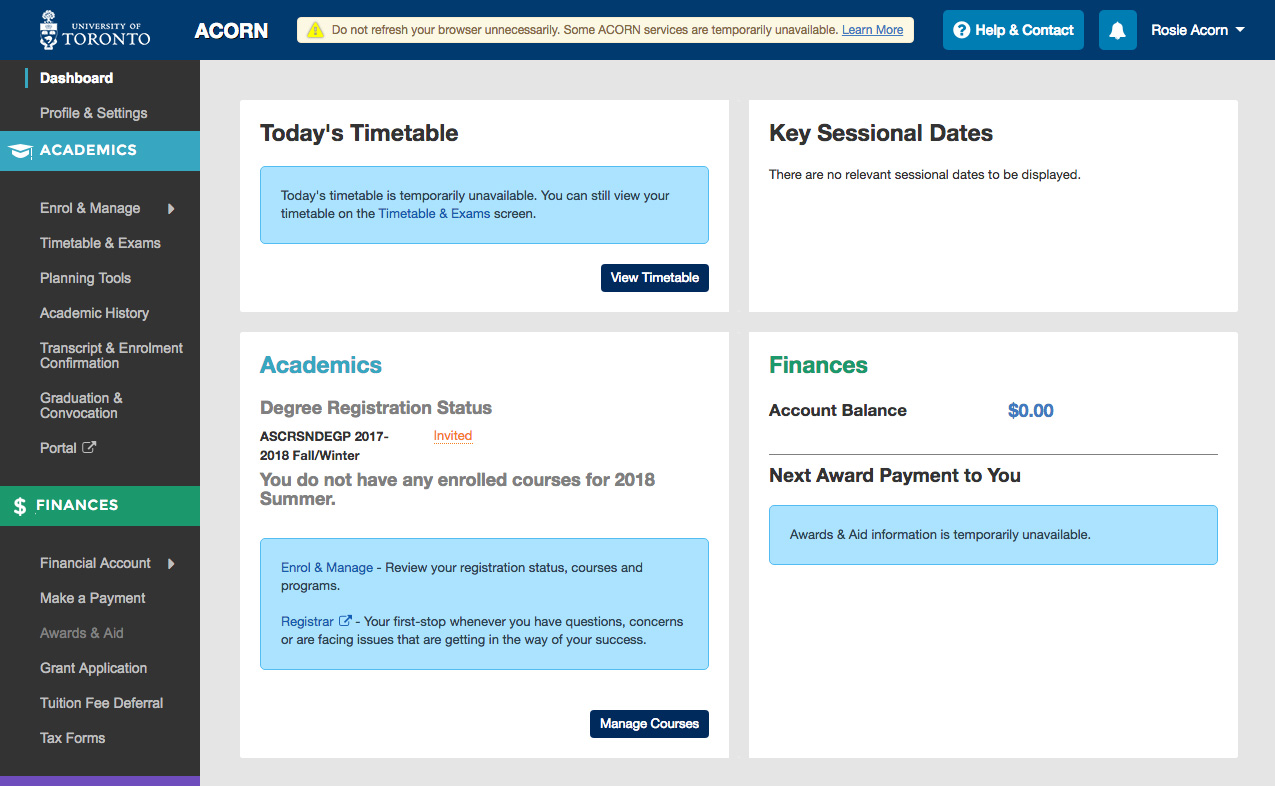Go to Dashboard in the sidebar
Viewport: 1275px width, 786px height.
point(76,78)
